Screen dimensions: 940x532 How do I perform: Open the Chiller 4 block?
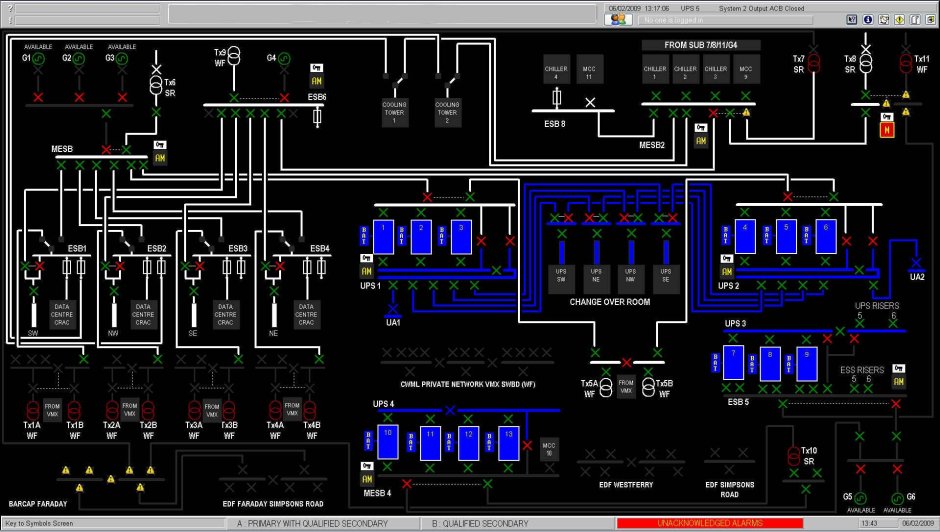point(556,69)
